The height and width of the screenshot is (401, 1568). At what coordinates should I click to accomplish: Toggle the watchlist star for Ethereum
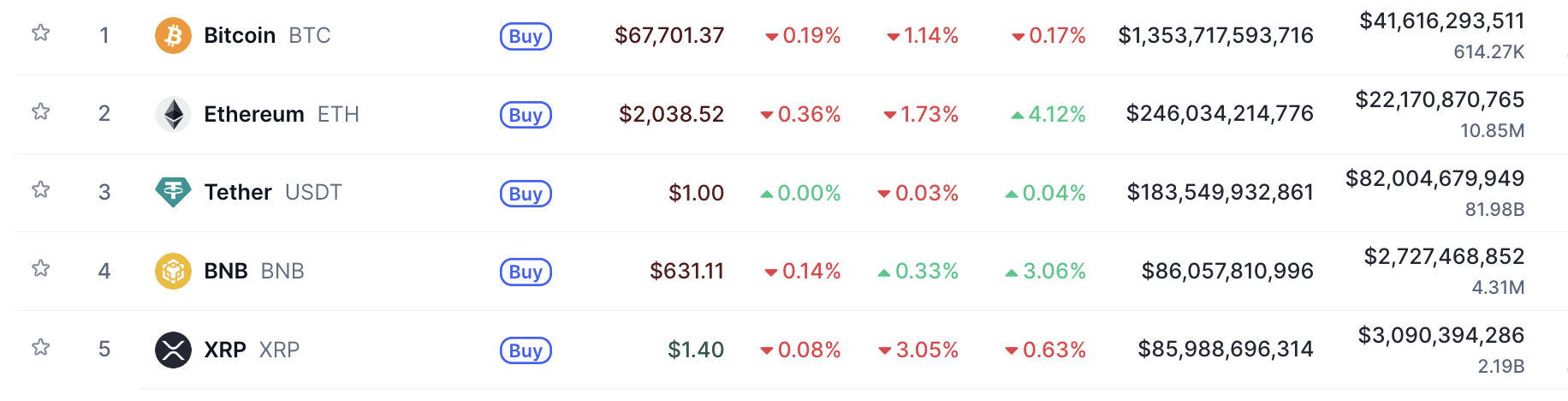point(40,112)
